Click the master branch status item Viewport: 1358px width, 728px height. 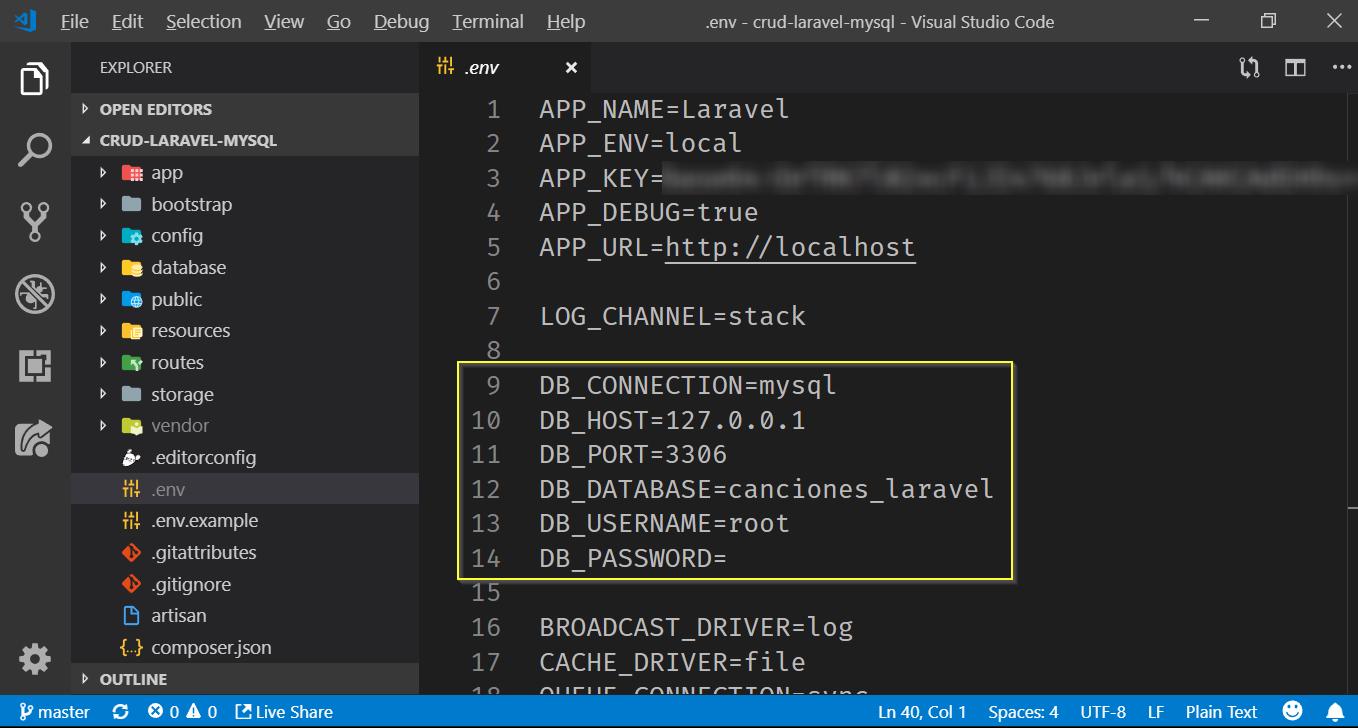coord(54,712)
